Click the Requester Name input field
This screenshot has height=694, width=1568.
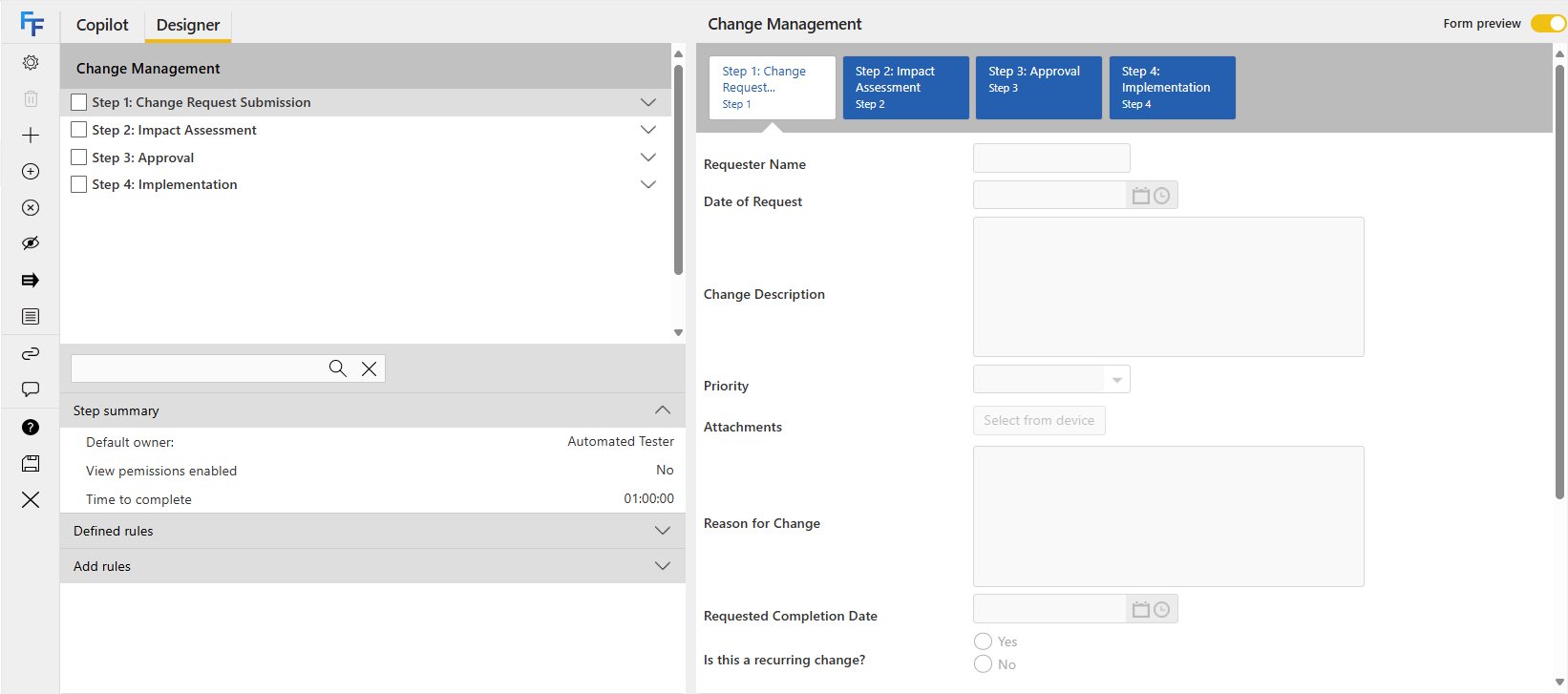pyautogui.click(x=1051, y=158)
